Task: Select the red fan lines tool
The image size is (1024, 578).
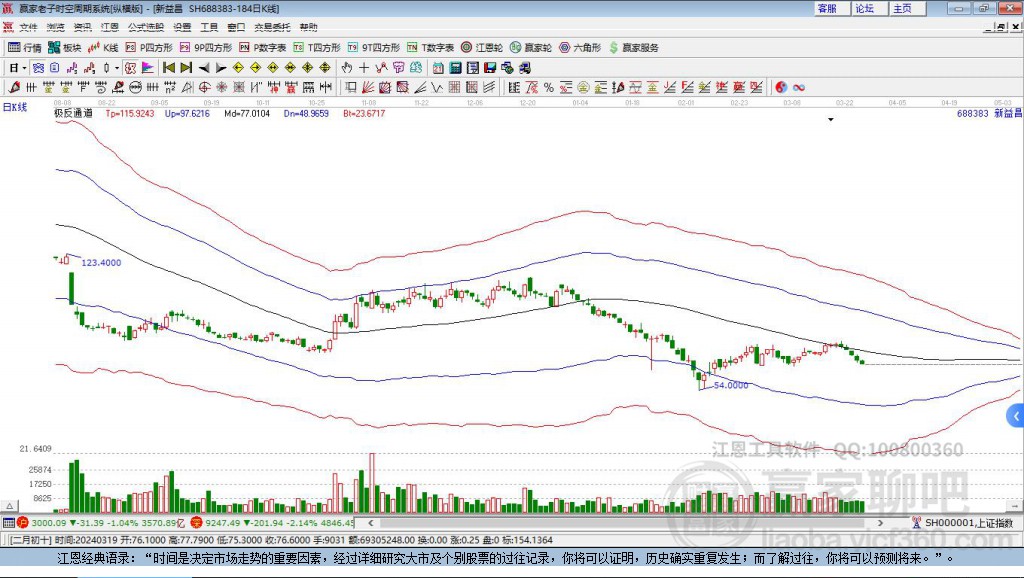Action: click(x=368, y=88)
